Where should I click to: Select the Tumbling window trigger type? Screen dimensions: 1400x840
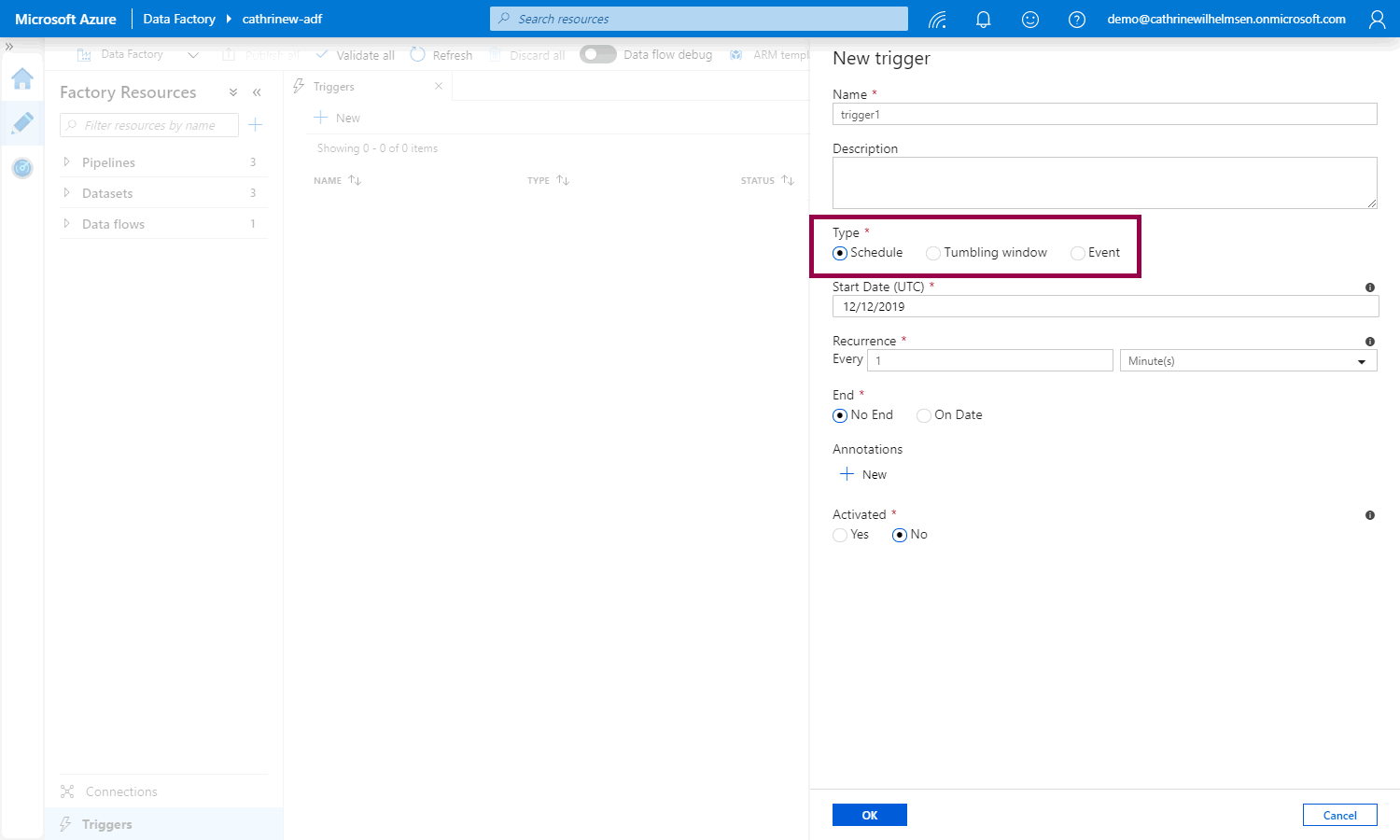[x=933, y=253]
